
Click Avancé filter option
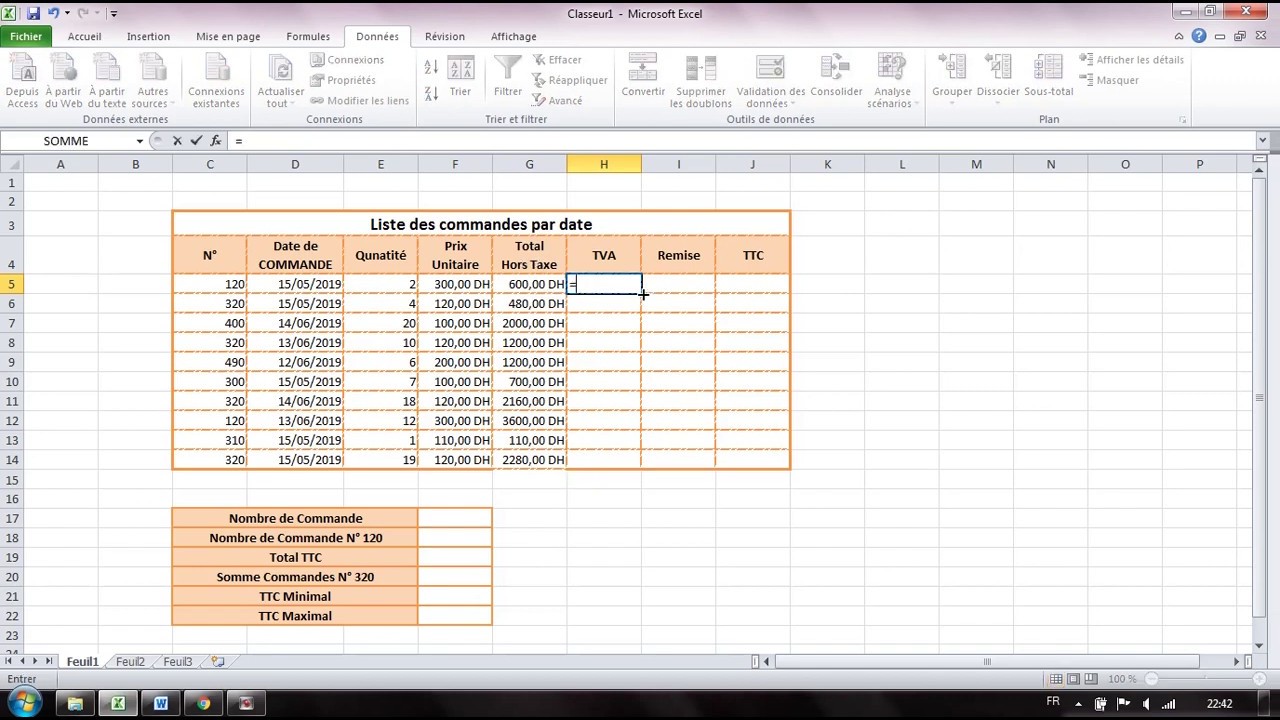557,100
